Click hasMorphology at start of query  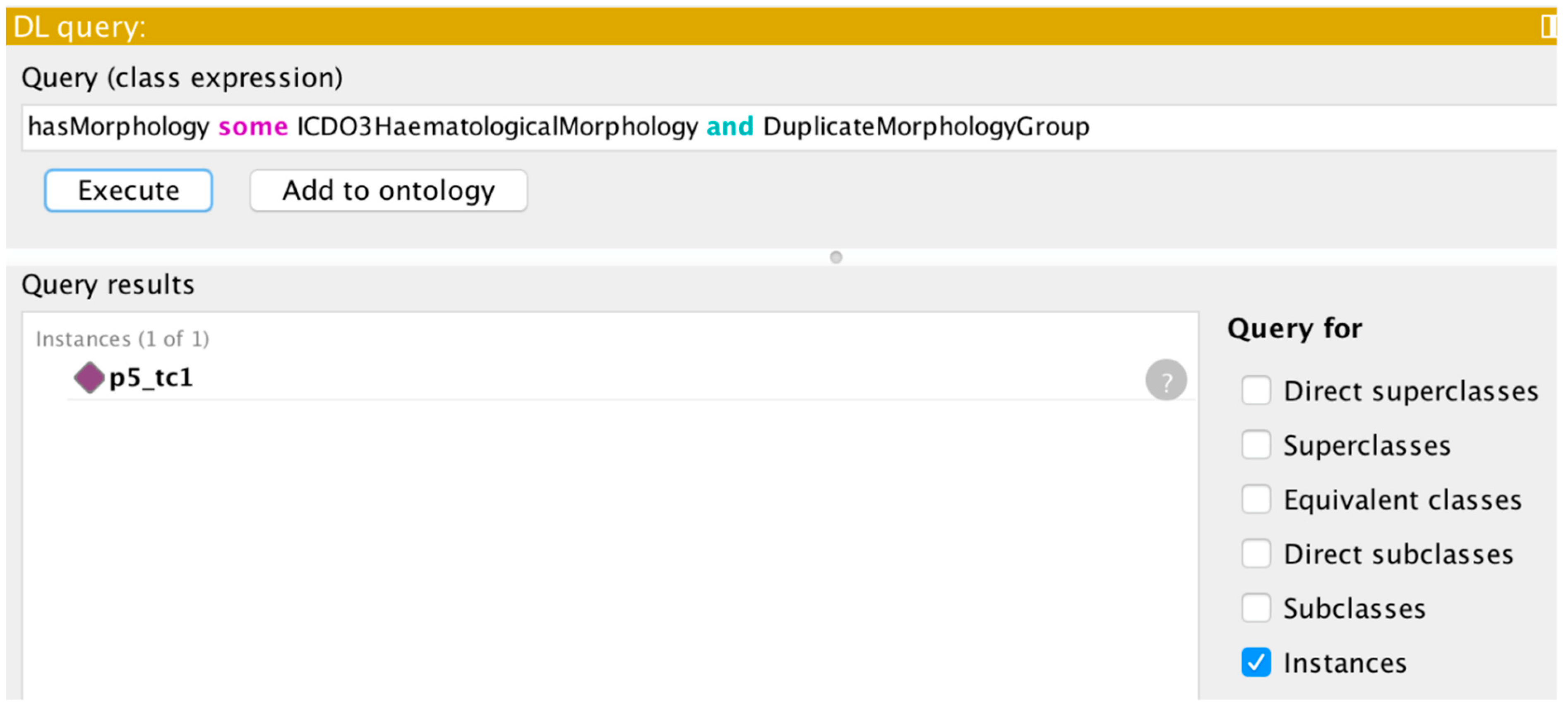[x=119, y=127]
